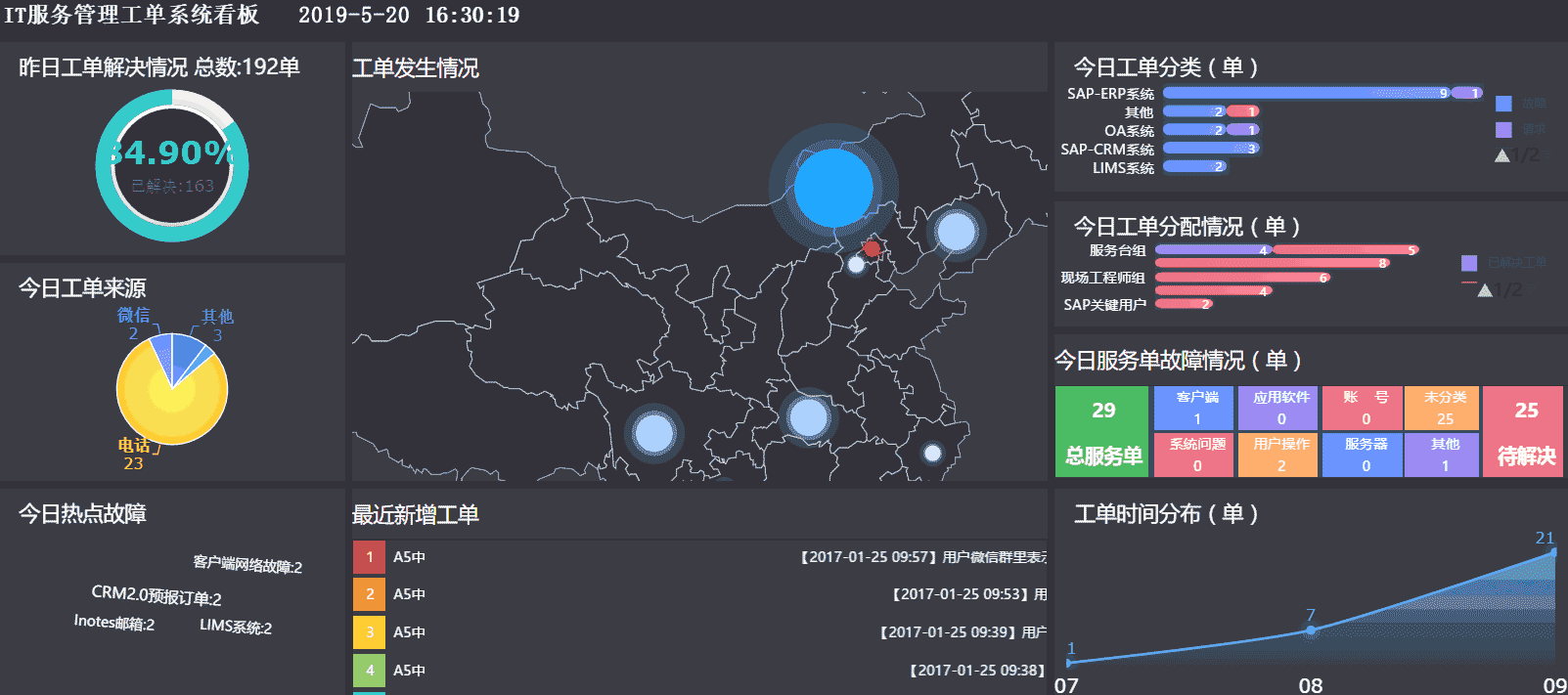
Task: Select number 1 badge in 最近新增工单 list
Action: point(369,557)
